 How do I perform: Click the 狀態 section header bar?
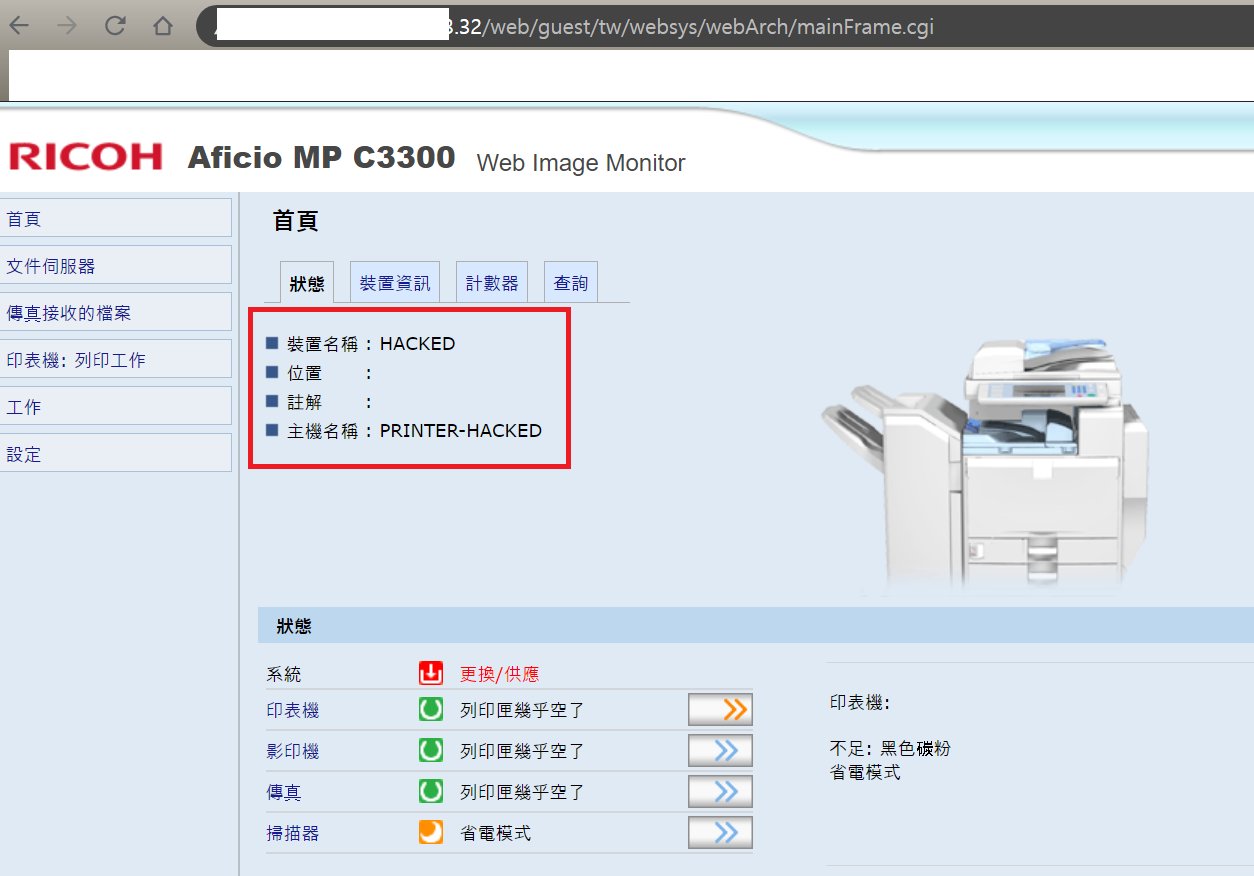(x=756, y=625)
